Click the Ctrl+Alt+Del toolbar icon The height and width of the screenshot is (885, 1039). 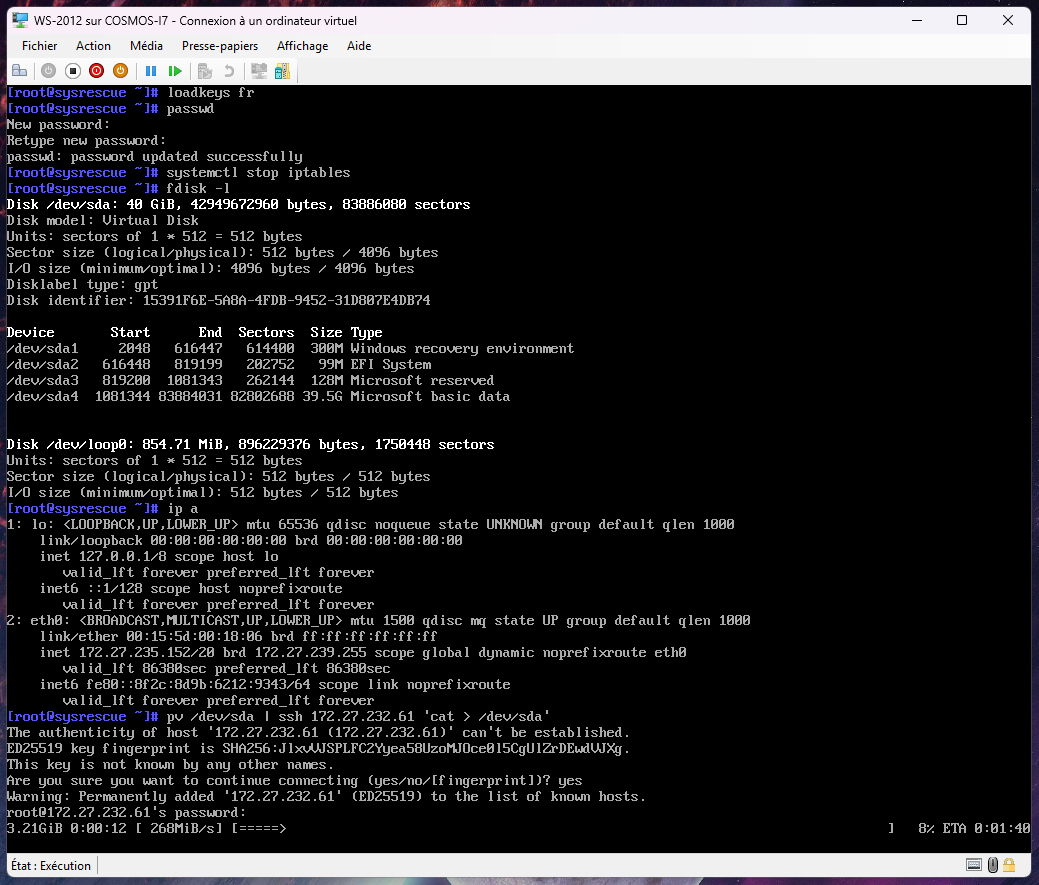pyautogui.click(x=19, y=71)
